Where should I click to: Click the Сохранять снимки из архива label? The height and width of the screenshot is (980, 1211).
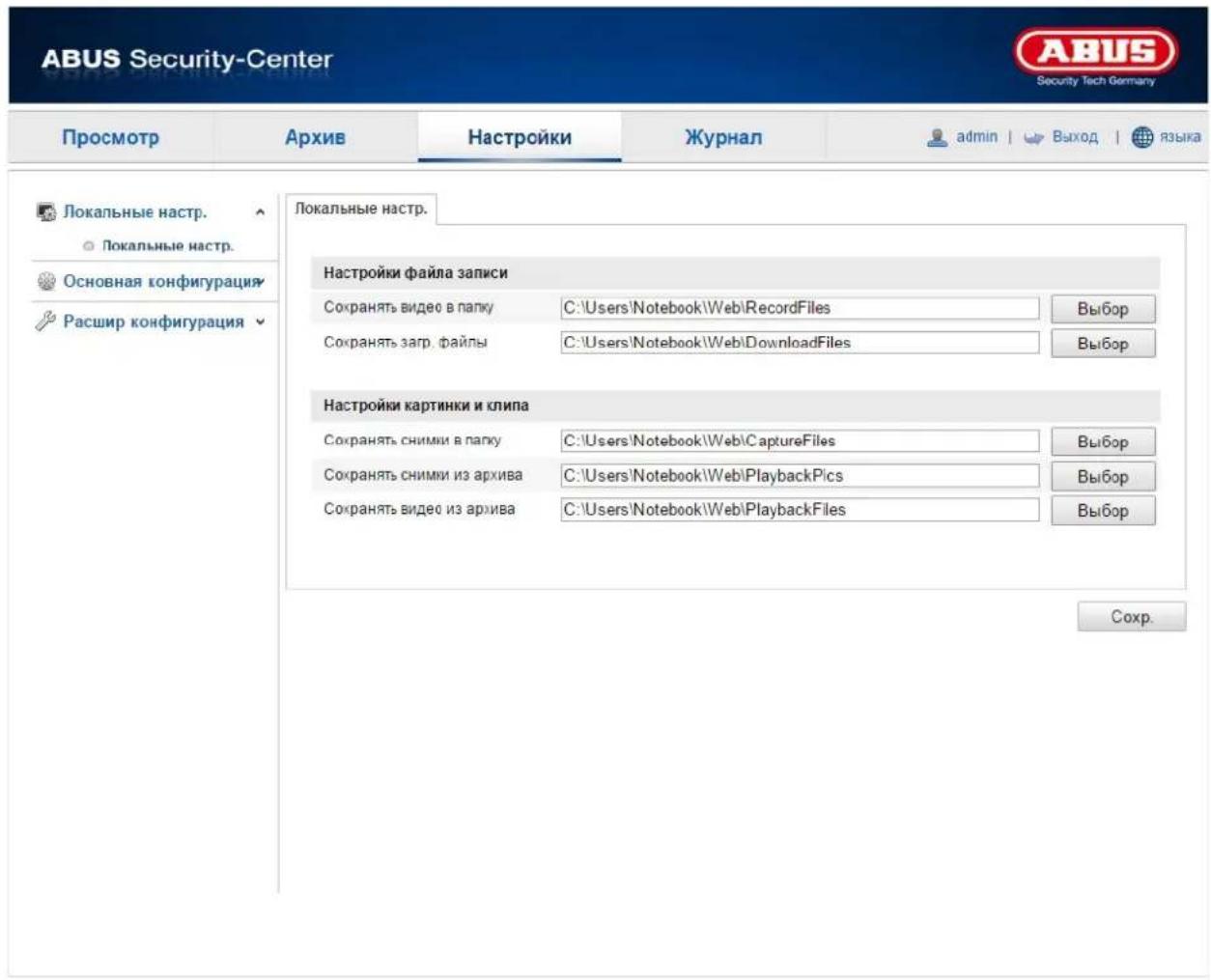(423, 475)
